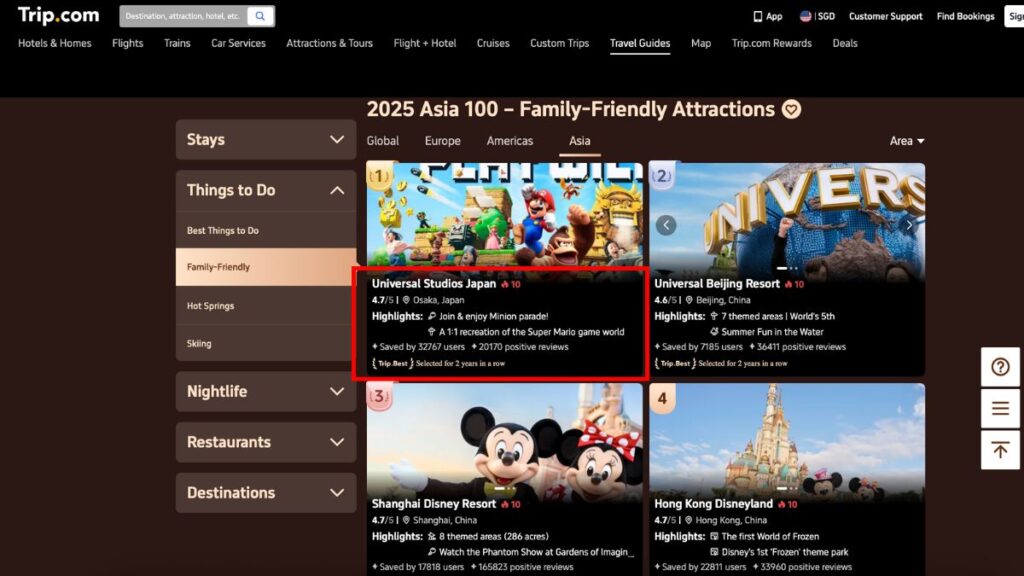Click Osaka, Japan location pin icon
1024x576 pixels.
pyautogui.click(x=406, y=300)
